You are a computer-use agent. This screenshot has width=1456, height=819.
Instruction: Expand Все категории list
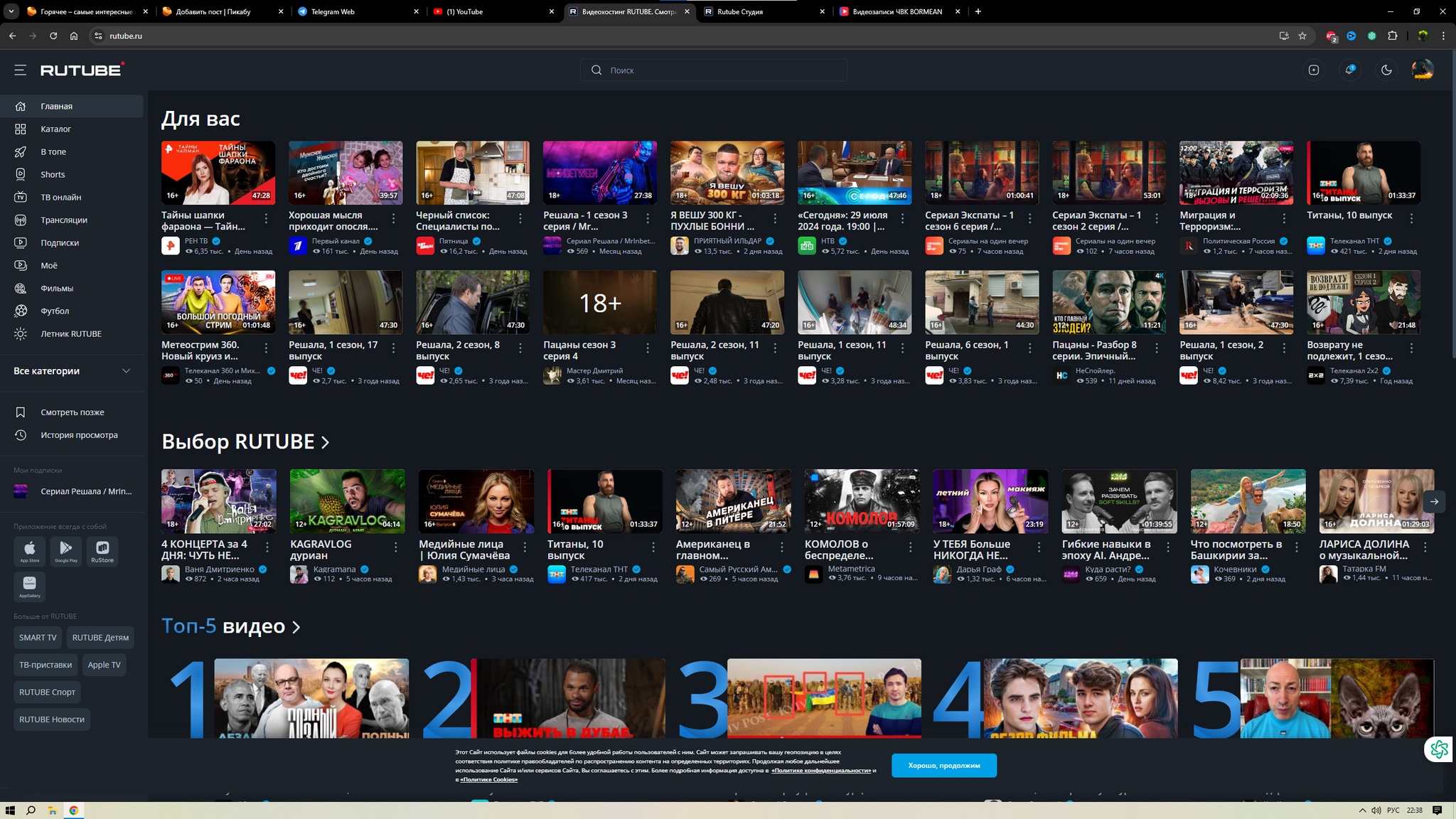[126, 370]
